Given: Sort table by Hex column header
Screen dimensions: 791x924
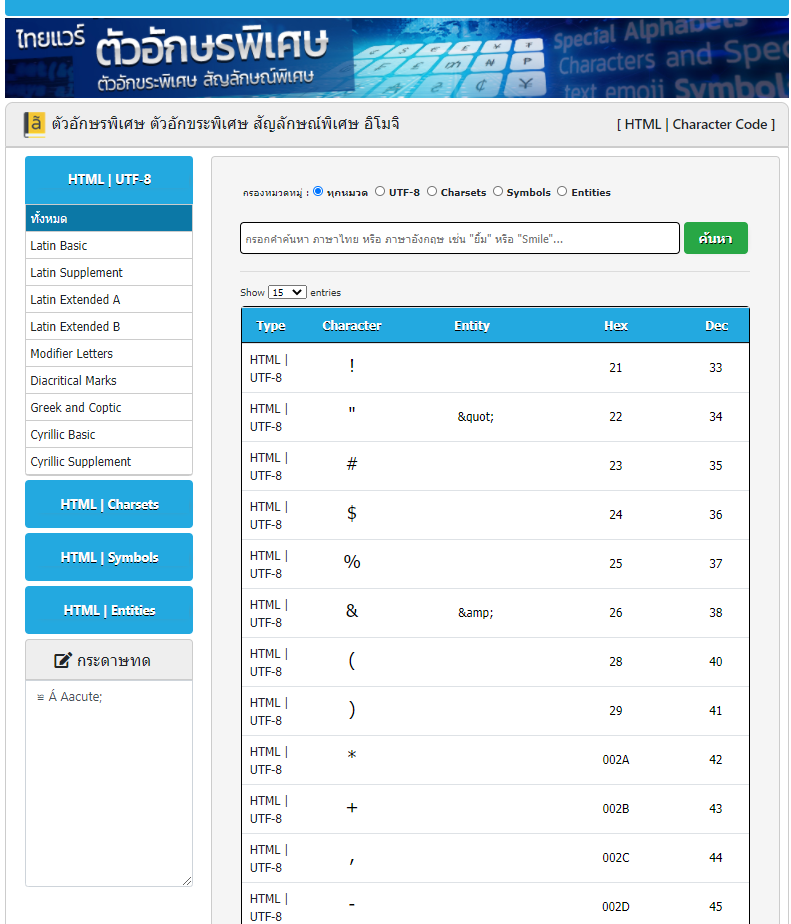Looking at the screenshot, I should (615, 325).
